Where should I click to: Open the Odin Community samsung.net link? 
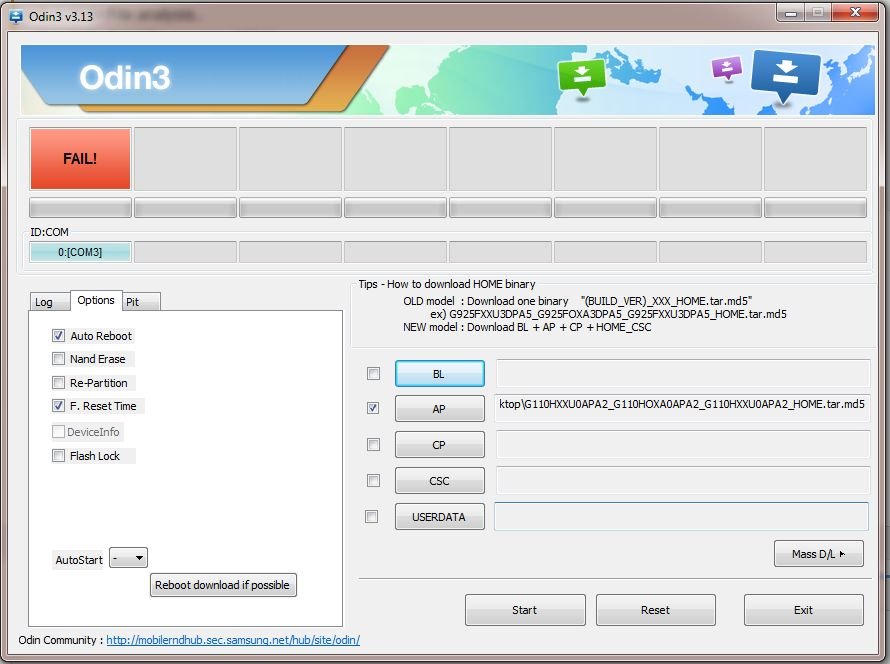233,640
